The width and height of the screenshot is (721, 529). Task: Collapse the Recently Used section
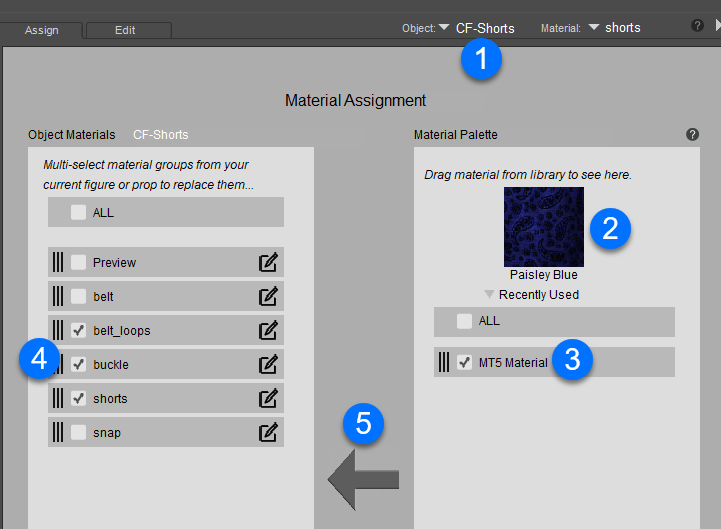coord(489,295)
